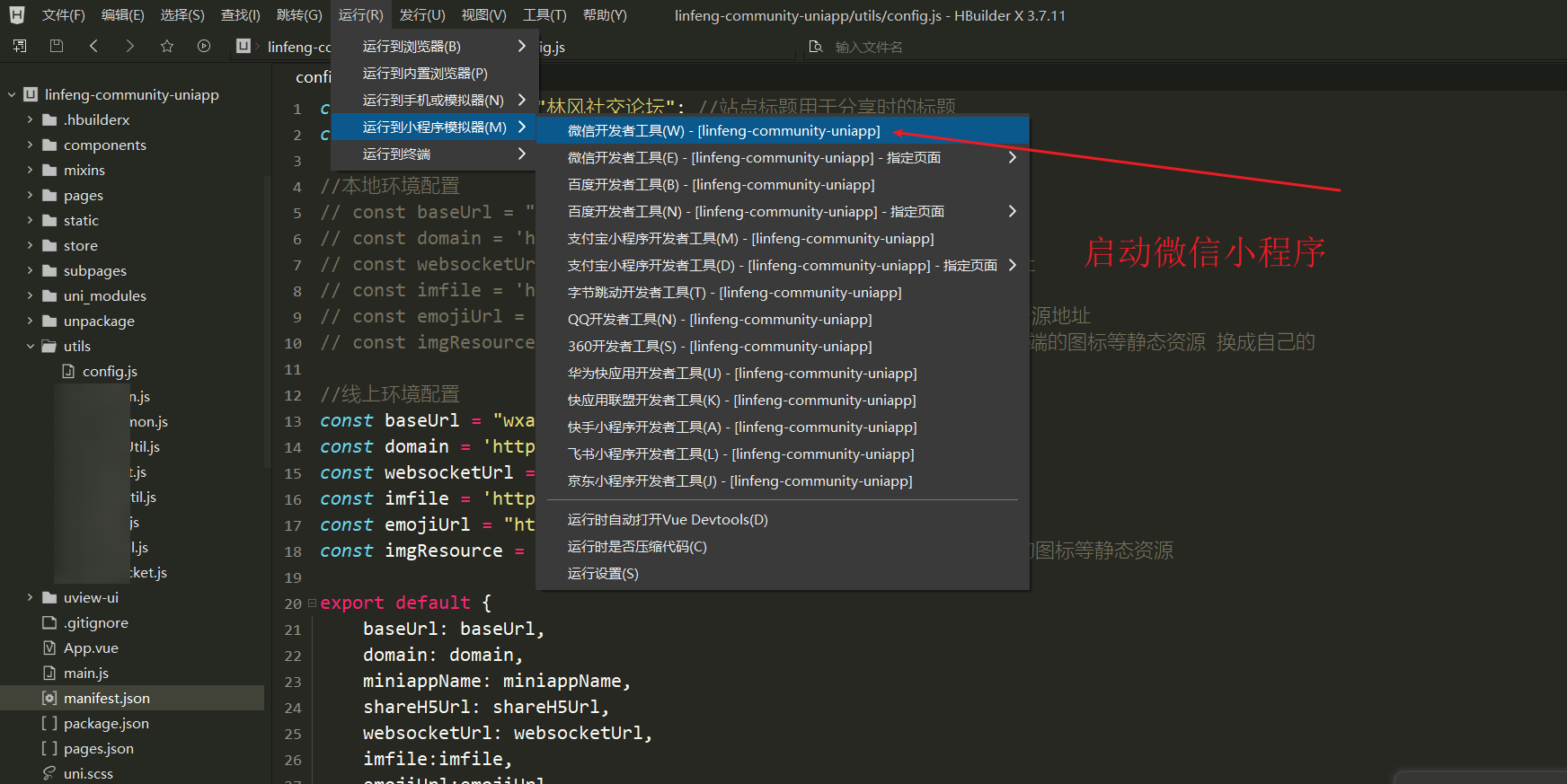This screenshot has height=784, width=1567.
Task: Click the .gitignore file icon
Action: [x=49, y=622]
